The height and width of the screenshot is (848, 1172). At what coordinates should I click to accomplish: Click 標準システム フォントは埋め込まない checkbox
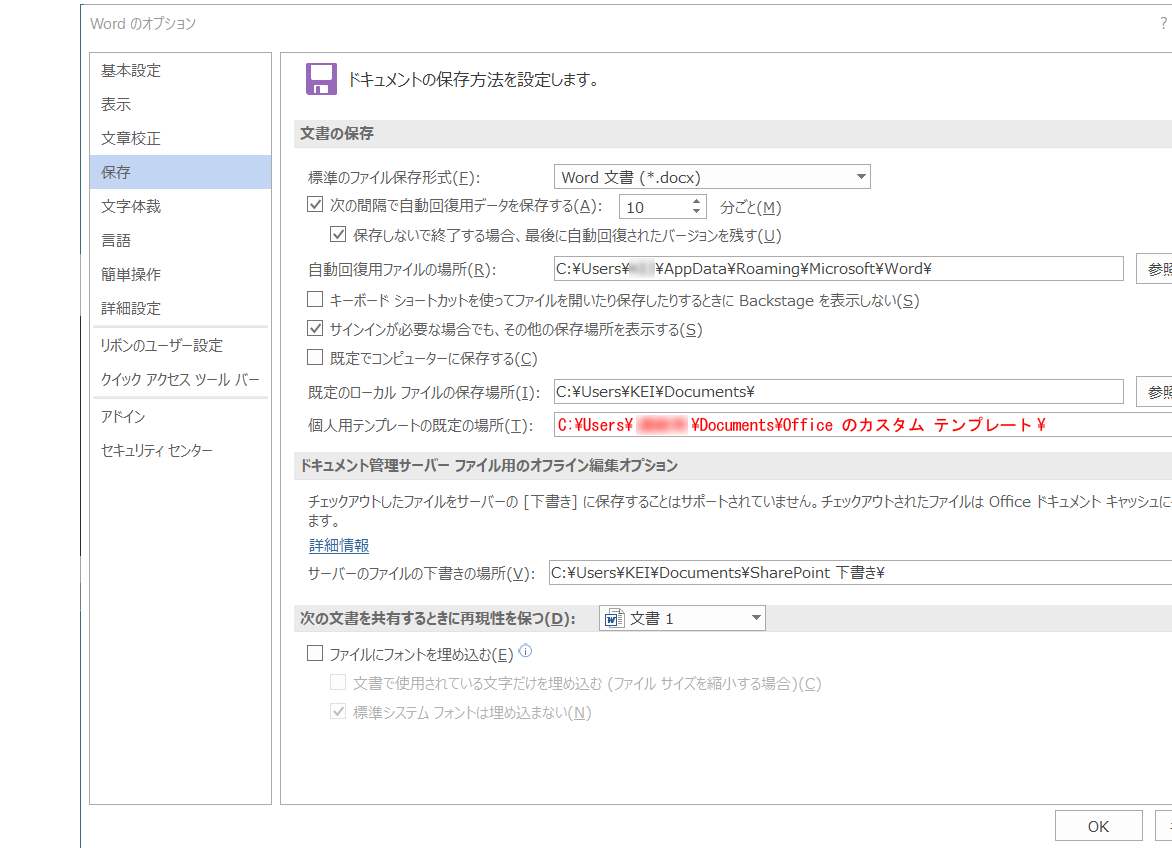[338, 711]
